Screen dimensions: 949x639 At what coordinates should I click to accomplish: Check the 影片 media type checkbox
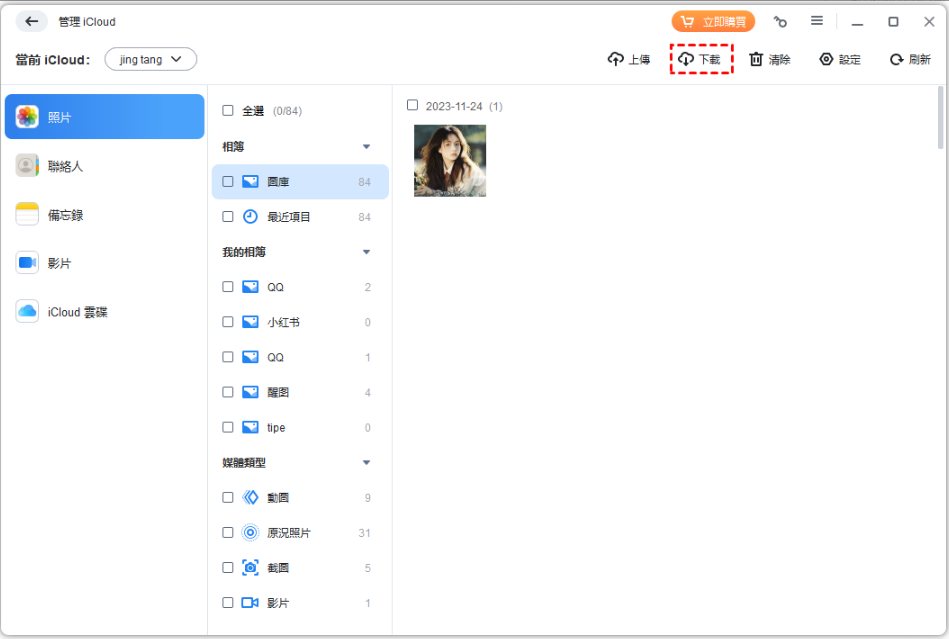tap(228, 603)
